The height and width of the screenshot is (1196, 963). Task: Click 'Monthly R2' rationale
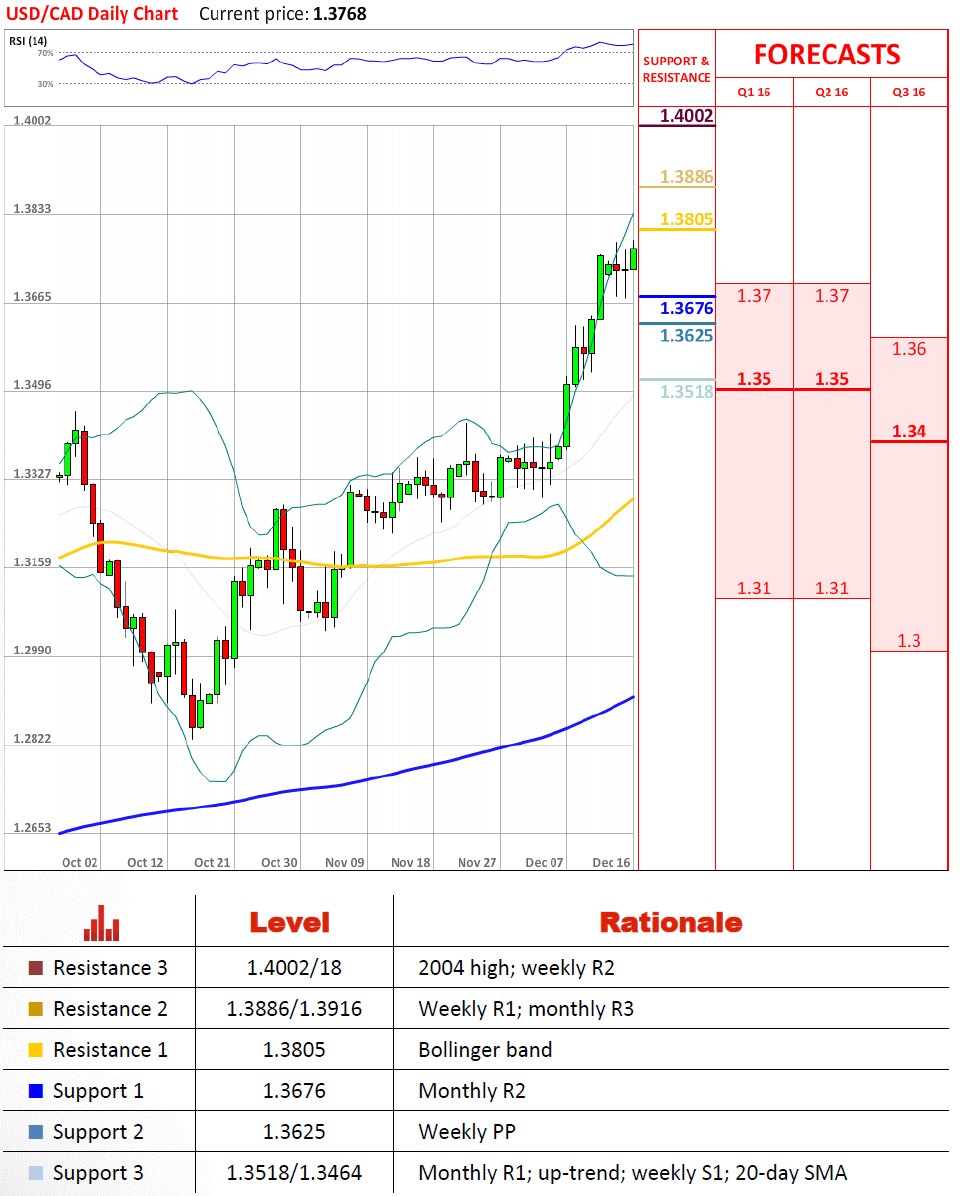[x=472, y=1092]
